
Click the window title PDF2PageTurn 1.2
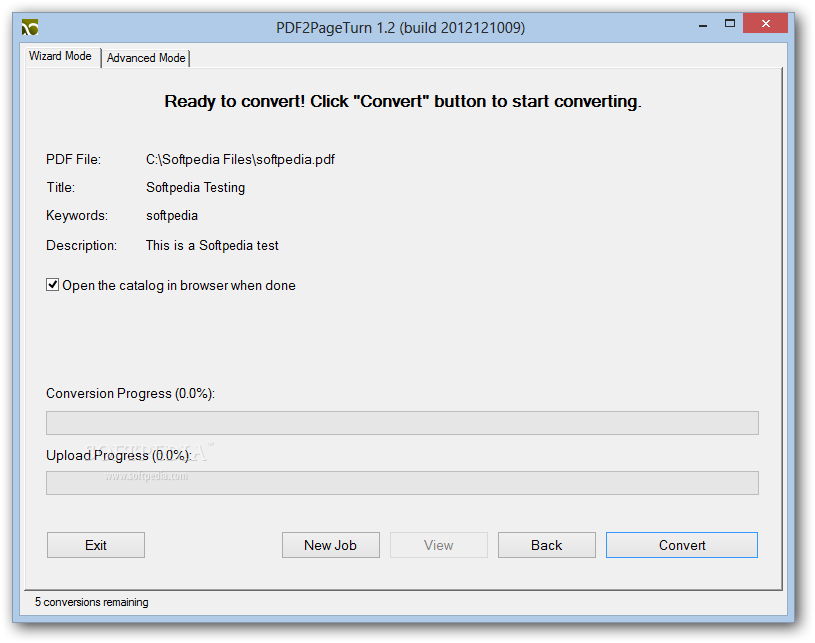(x=400, y=28)
